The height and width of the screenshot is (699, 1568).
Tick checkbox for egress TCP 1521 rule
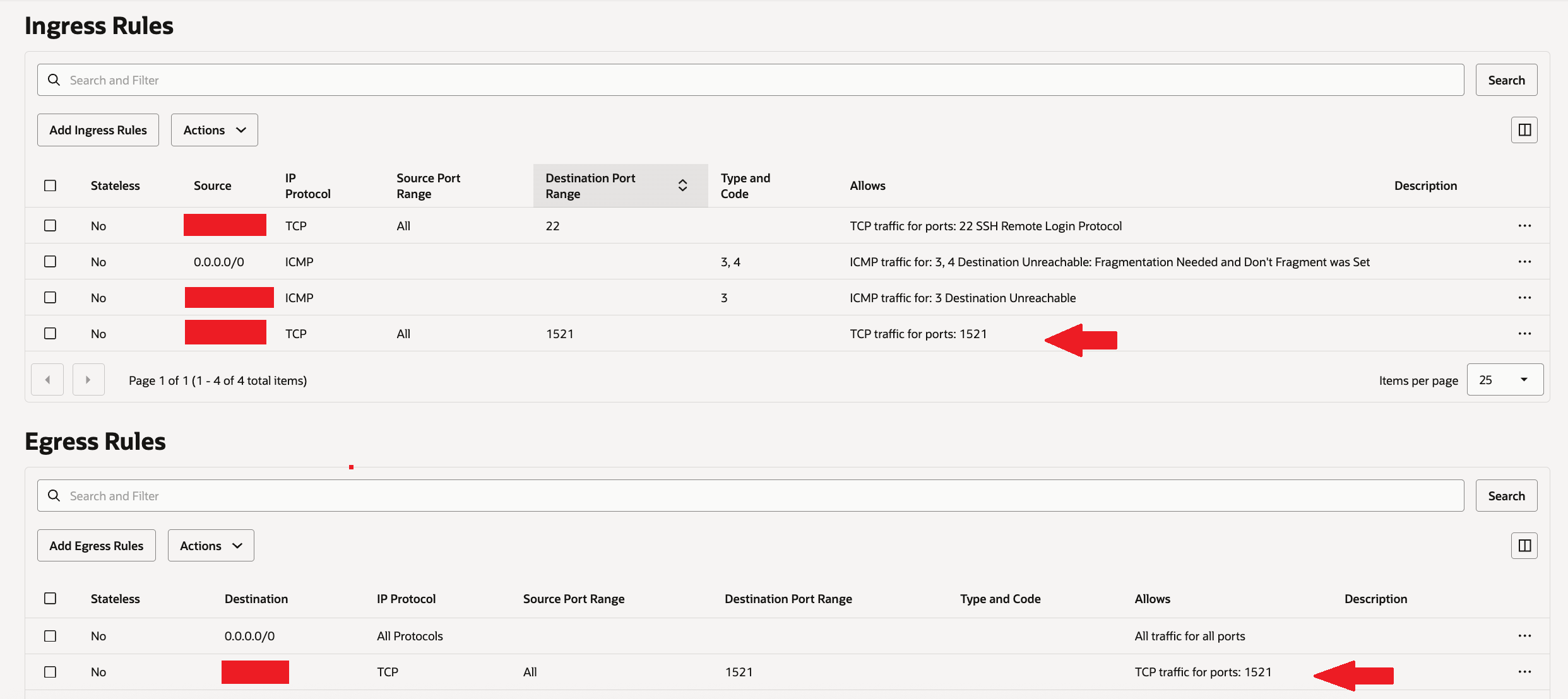click(50, 672)
